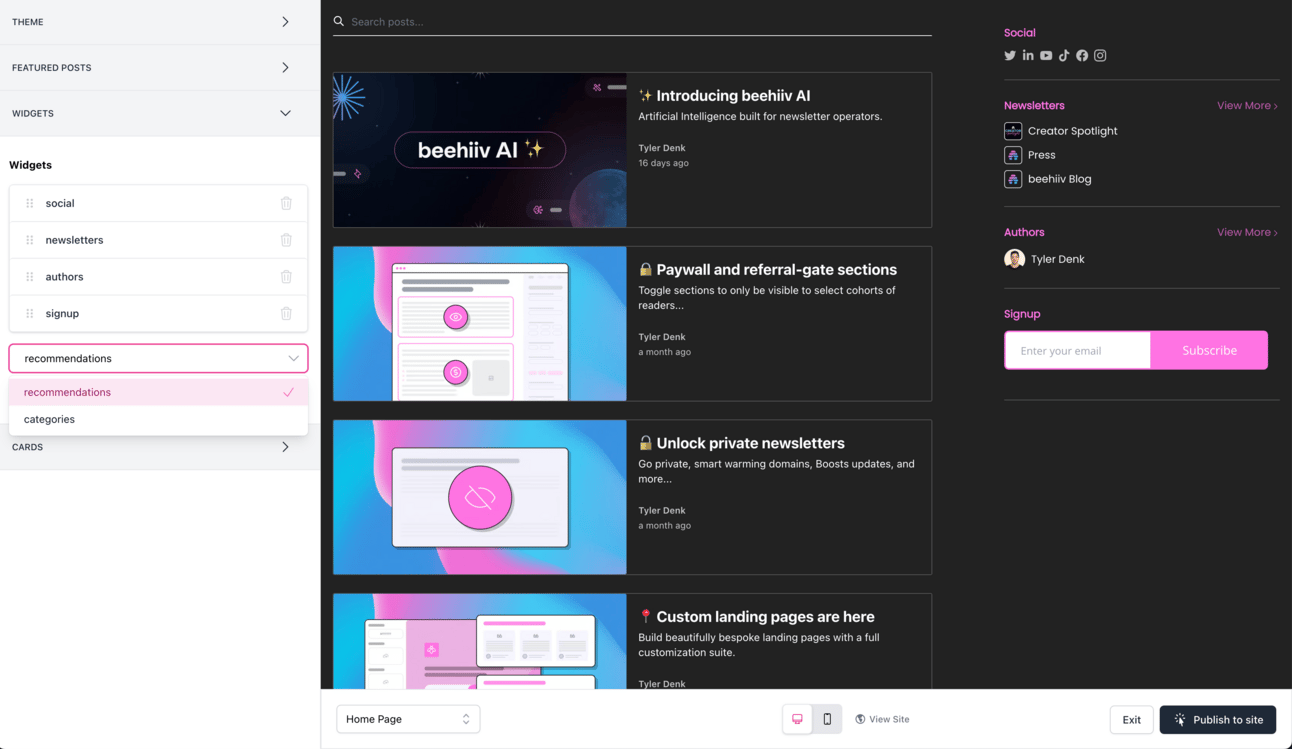
Task: Open the LinkedIn social icon
Action: 1028,56
